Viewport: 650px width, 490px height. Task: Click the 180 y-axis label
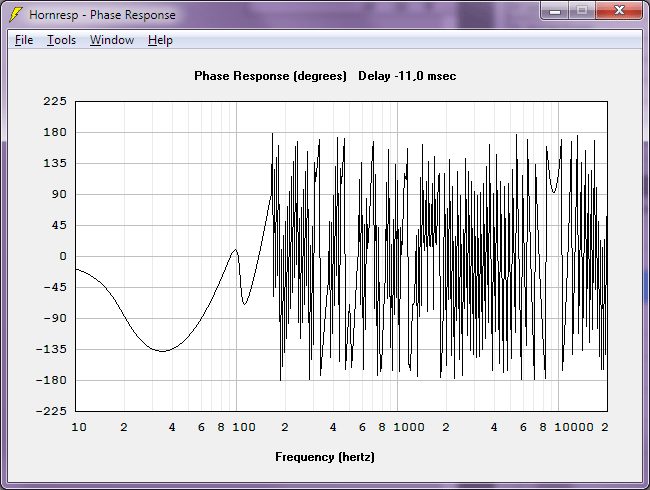55,132
